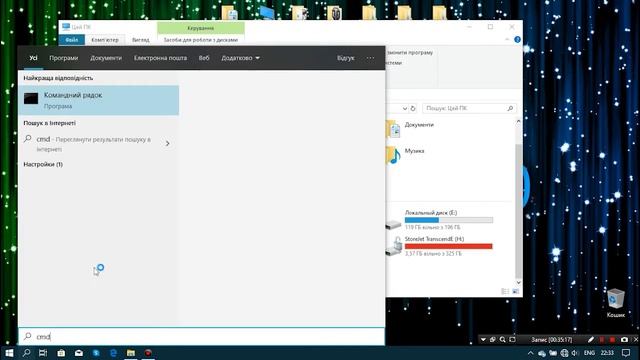Open the Додатково dropdown in the search panel
Image resolution: width=640 pixels, height=360 pixels.
pyautogui.click(x=240, y=58)
